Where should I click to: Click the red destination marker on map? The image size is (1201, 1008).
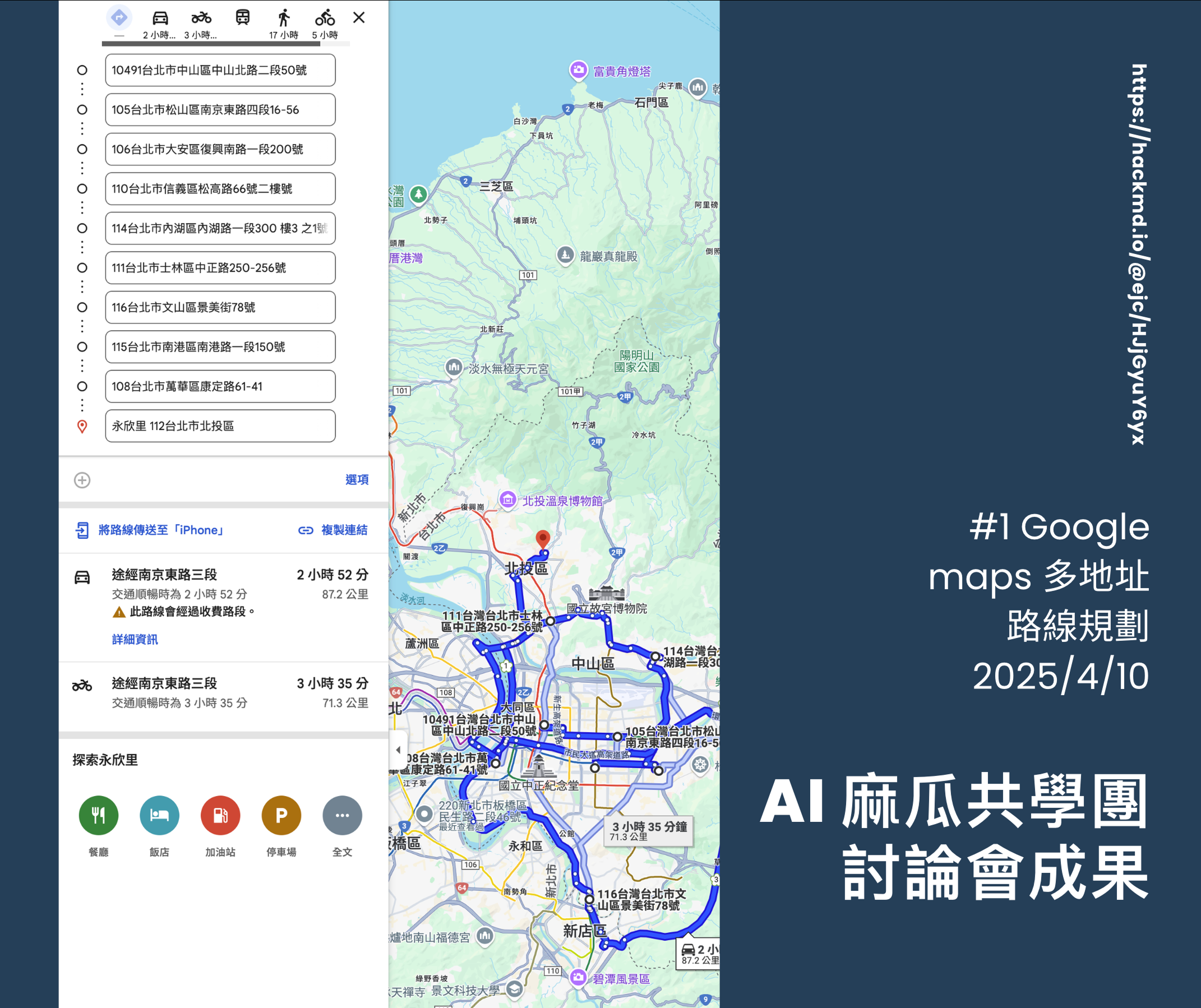pos(543,539)
